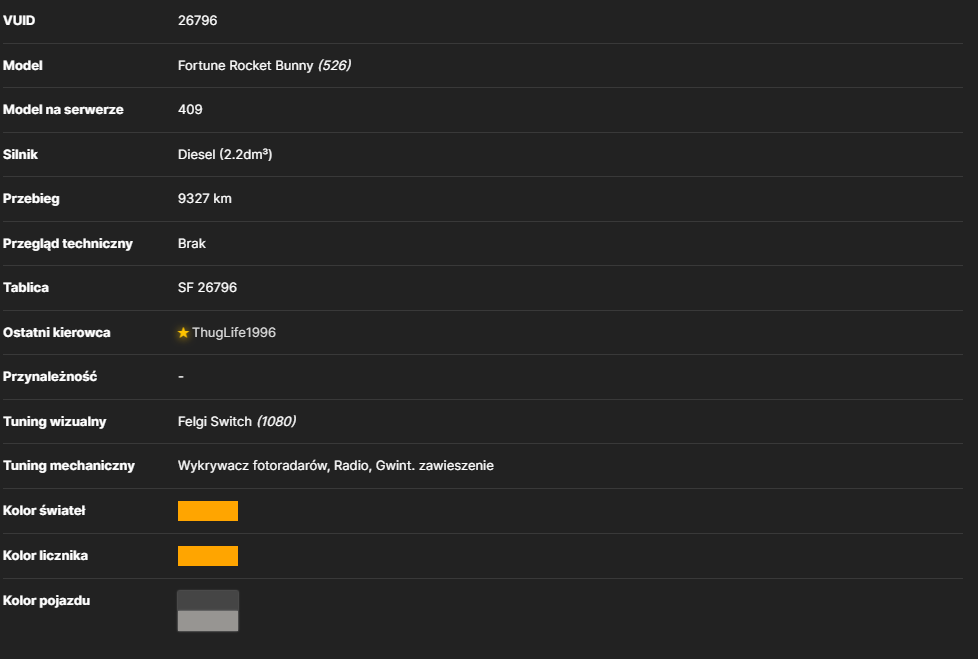Click the Gwint. zawieszenie tuning item
The width and height of the screenshot is (978, 659).
coord(435,466)
